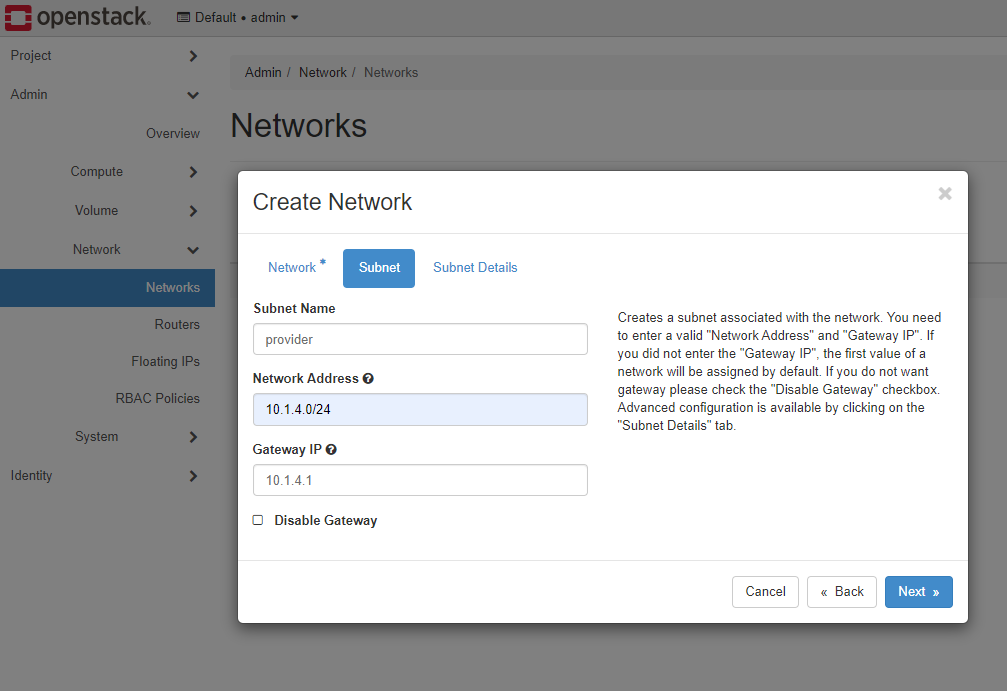Expand the Compute submenu
The image size is (1007, 691).
click(134, 171)
